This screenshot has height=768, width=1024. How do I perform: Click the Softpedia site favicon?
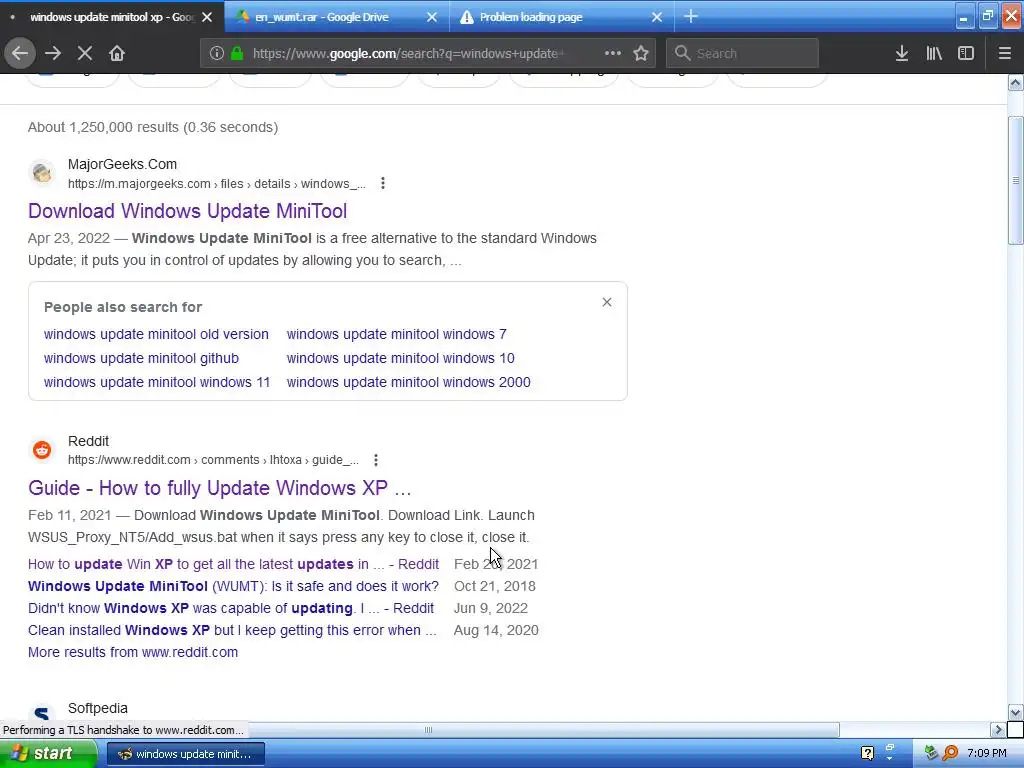(x=42, y=714)
